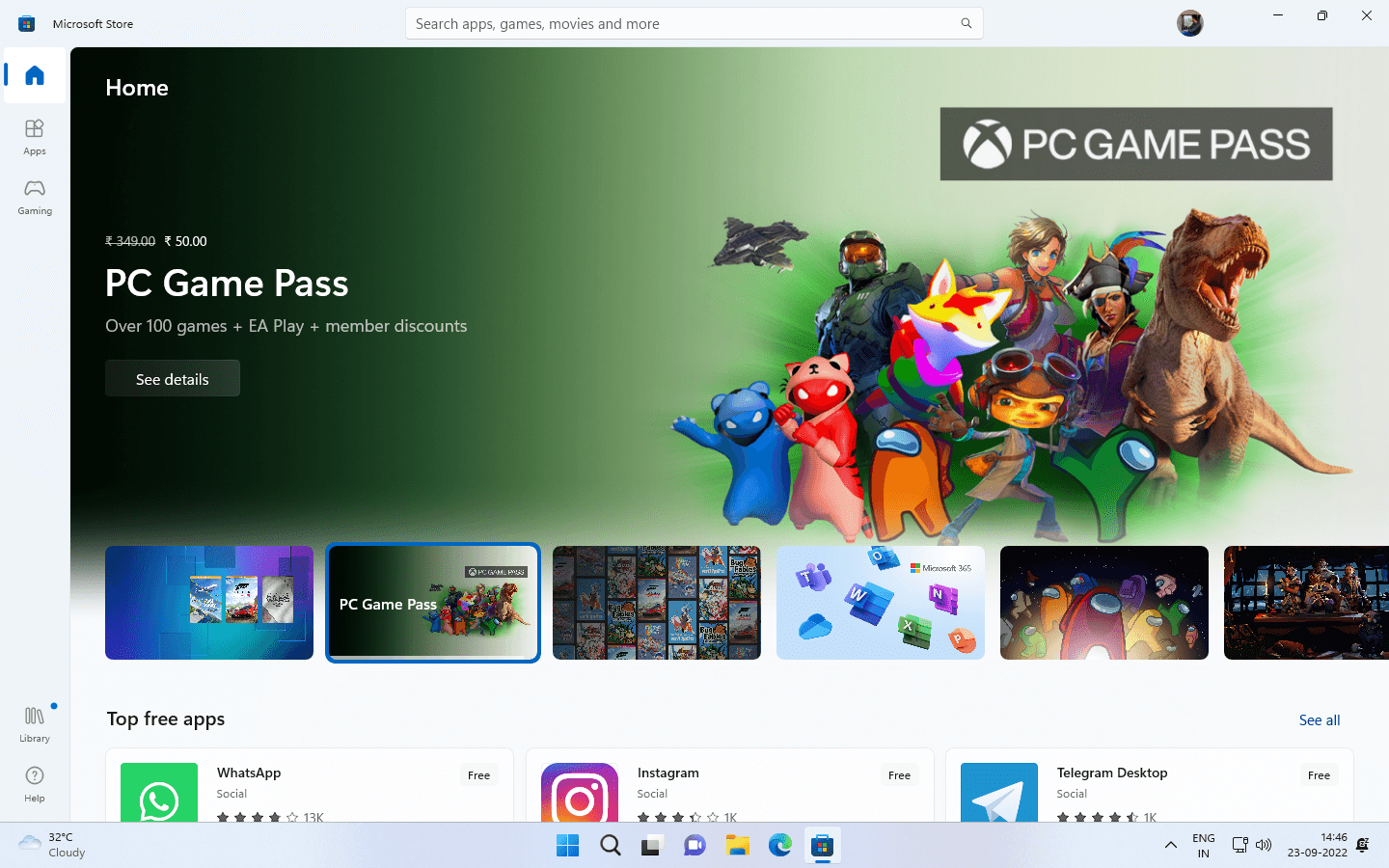Open the volume control in the tray

1264,846
